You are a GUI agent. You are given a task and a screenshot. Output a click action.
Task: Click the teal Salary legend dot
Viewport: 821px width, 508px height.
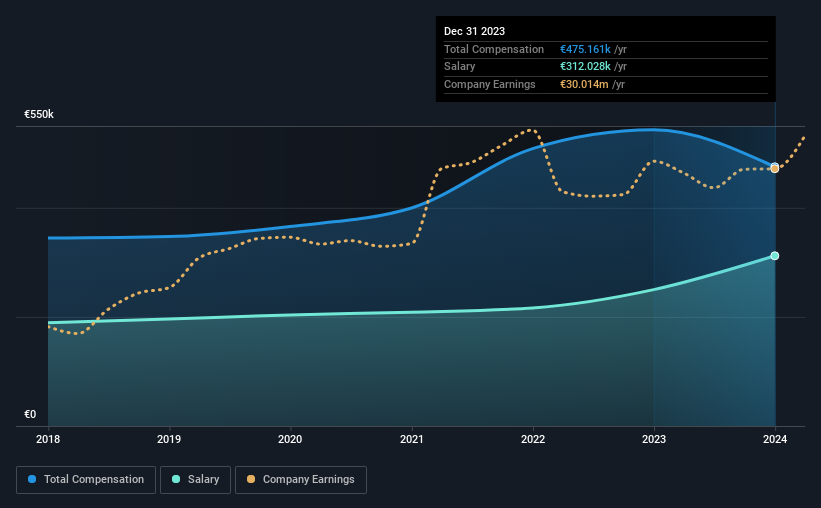pos(176,479)
